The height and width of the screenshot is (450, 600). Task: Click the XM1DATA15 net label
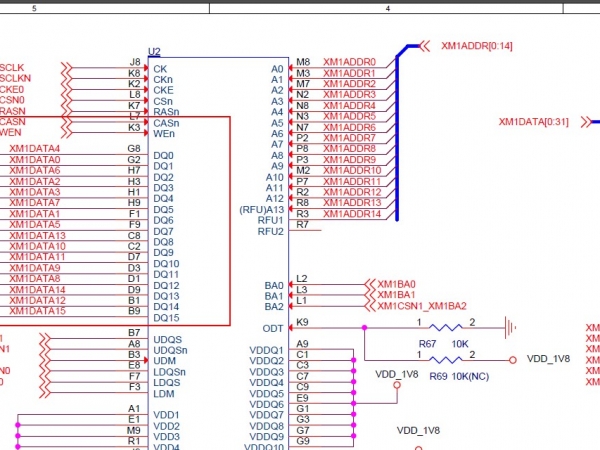[x=38, y=311]
